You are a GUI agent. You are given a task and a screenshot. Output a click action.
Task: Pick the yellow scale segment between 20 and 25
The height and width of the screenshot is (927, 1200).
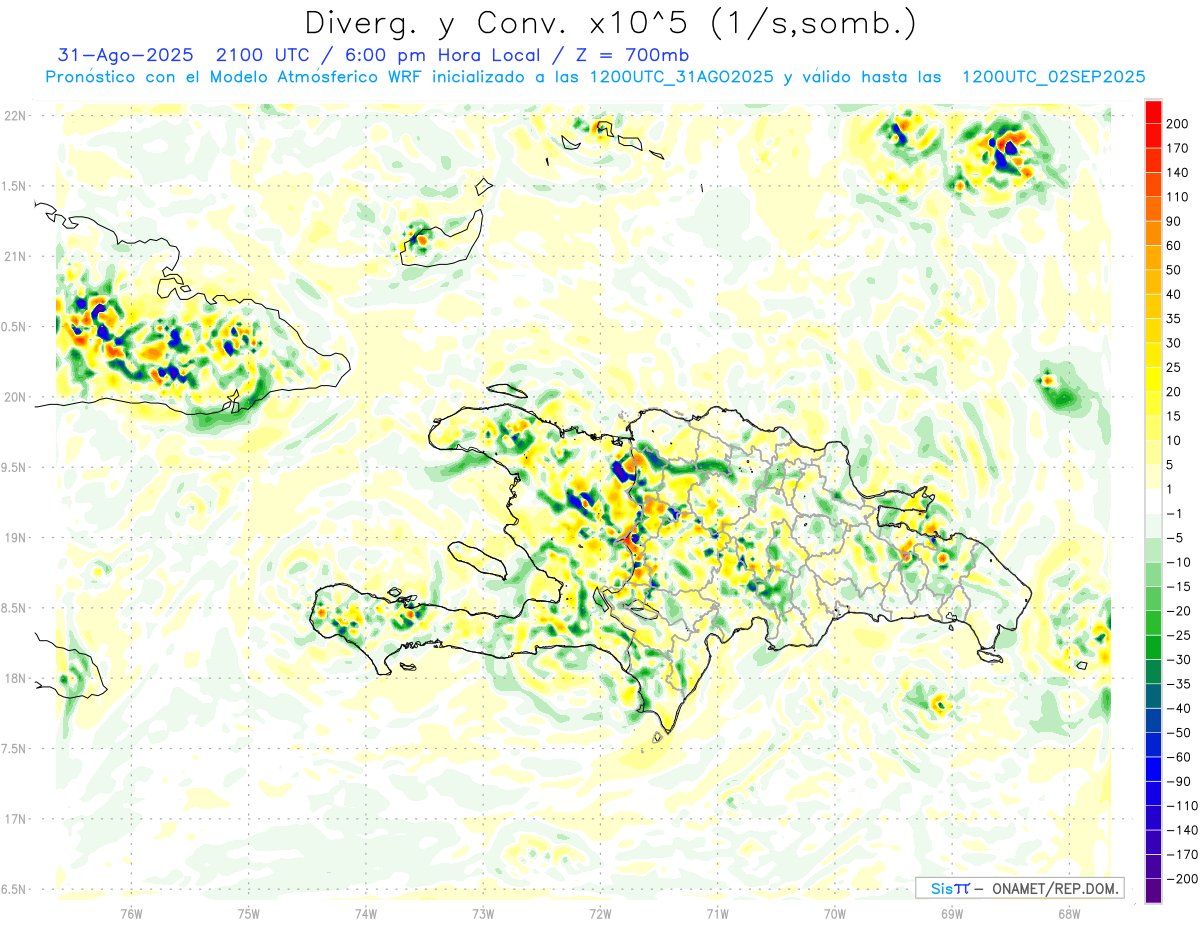click(1153, 379)
